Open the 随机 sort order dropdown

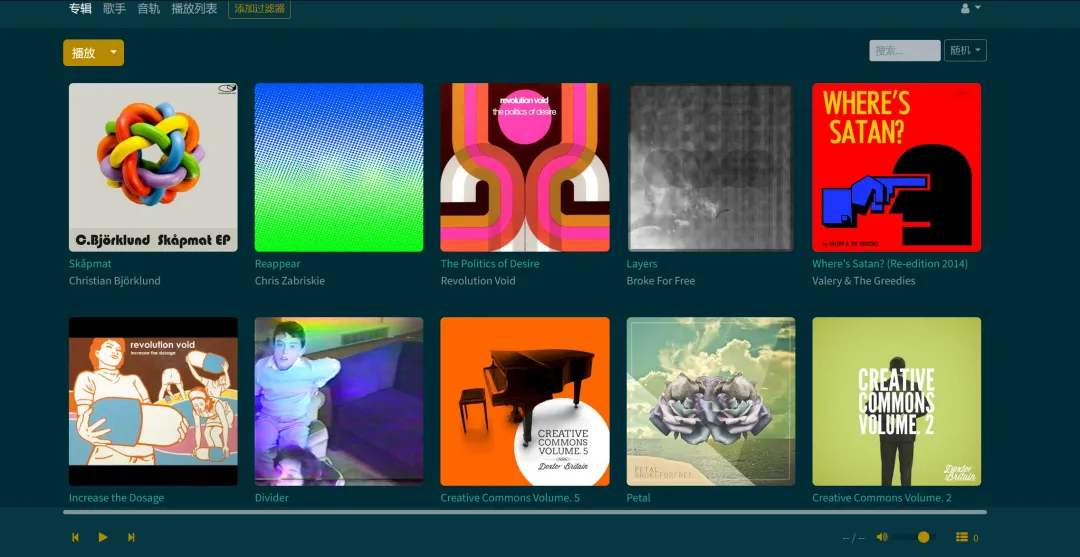965,50
